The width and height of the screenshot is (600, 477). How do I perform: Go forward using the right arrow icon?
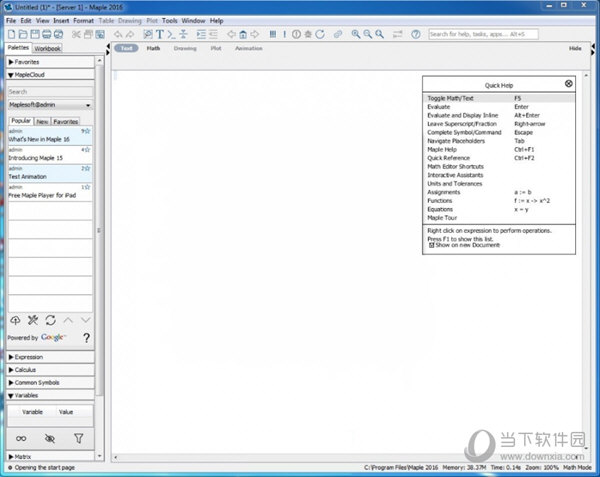(254, 34)
